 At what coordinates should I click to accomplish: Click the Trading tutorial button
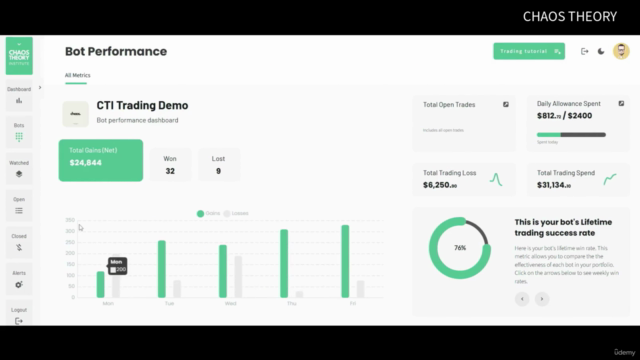click(x=529, y=51)
